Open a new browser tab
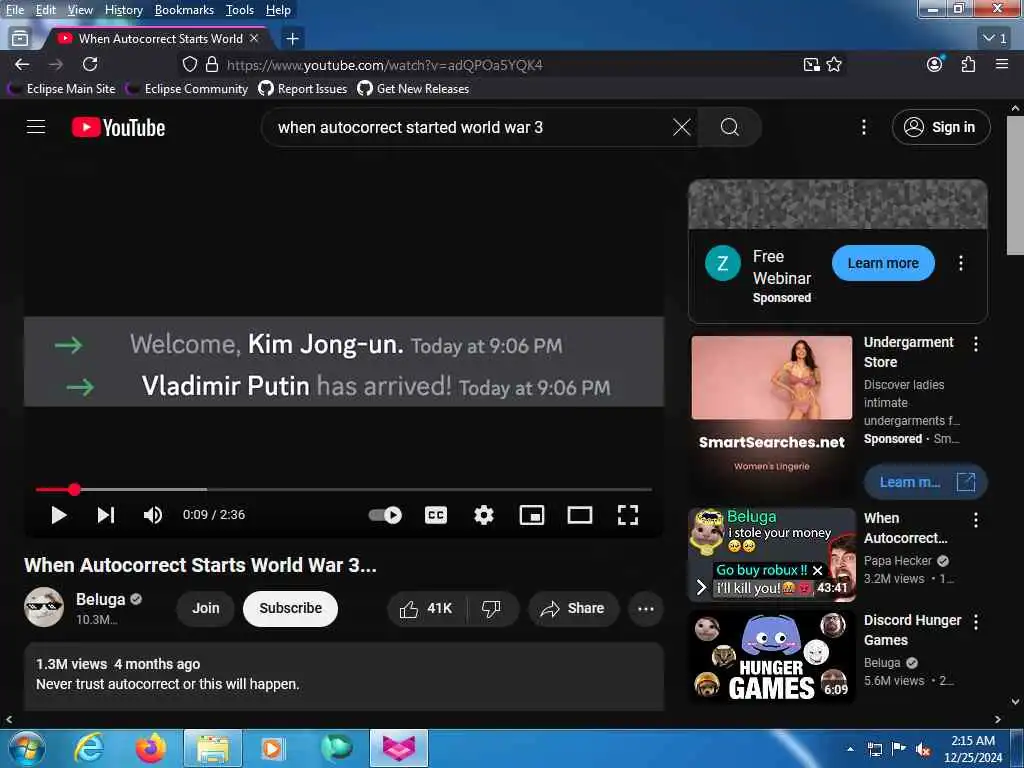The width and height of the screenshot is (1024, 768). tap(293, 39)
